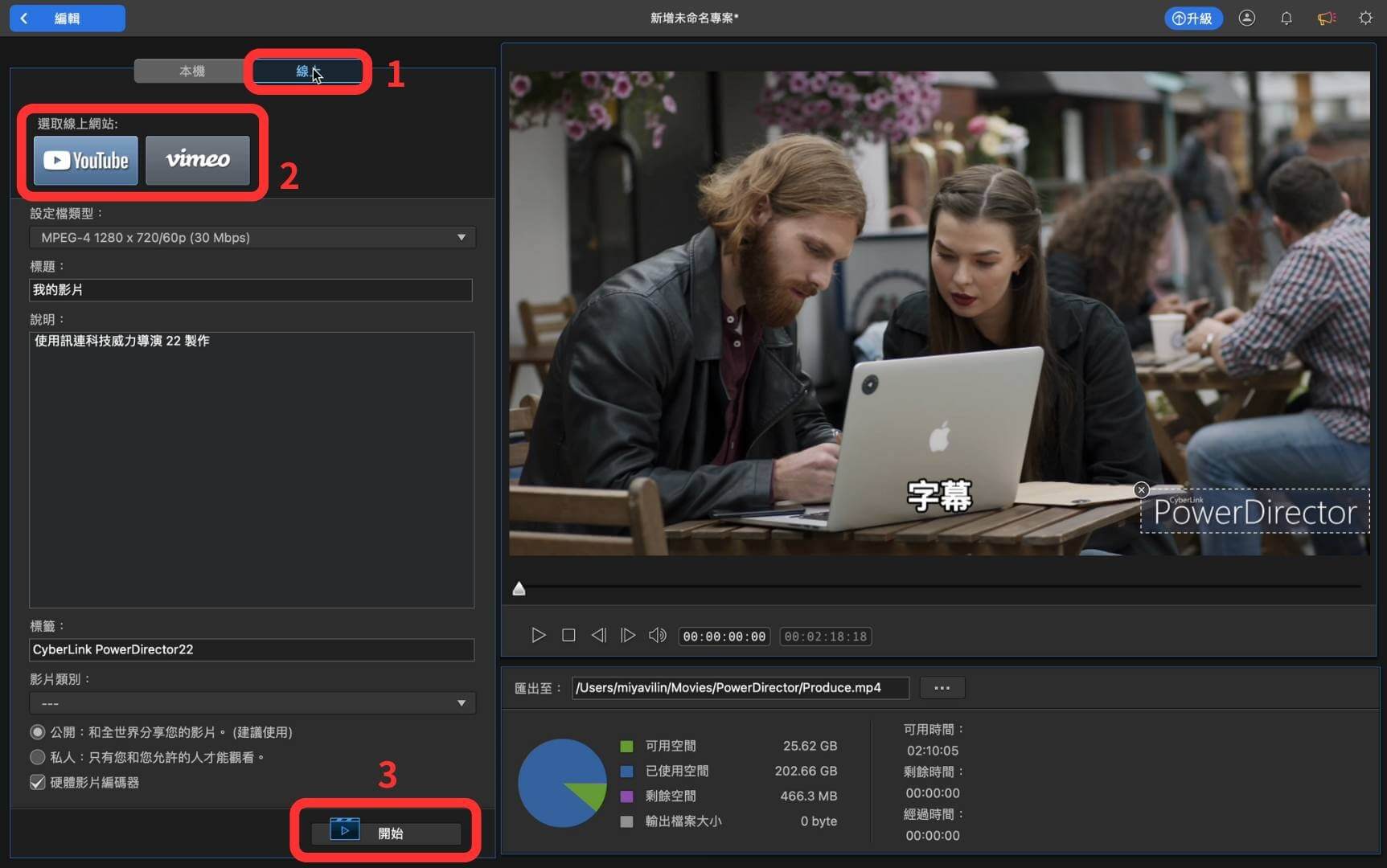Click the 可用時間 value 02:10:05
The width and height of the screenshot is (1387, 868).
933,751
